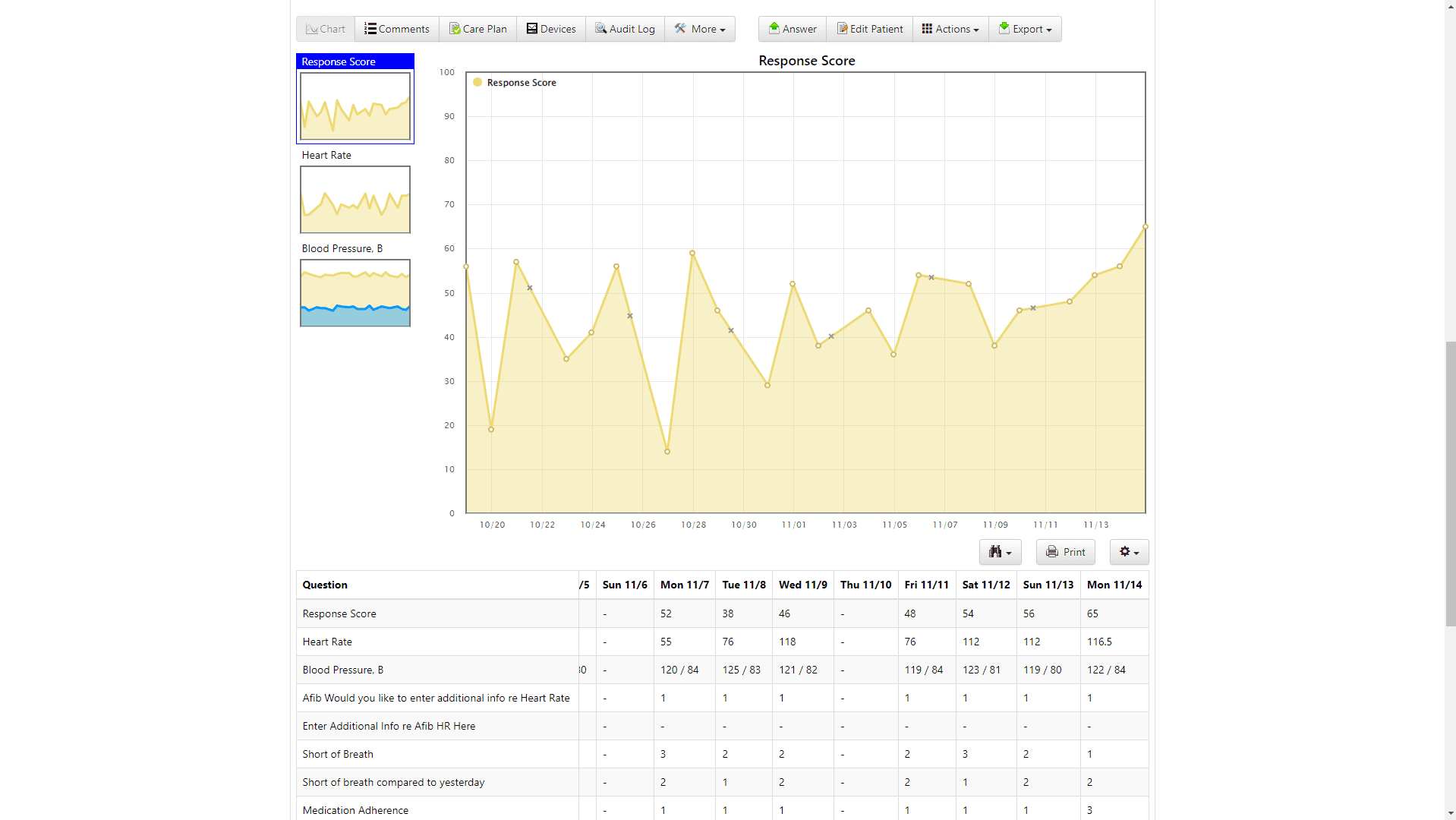Screen dimensions: 1456x820
Task: Toggle Response Score series in chart legend
Action: pyautogui.click(x=521, y=83)
